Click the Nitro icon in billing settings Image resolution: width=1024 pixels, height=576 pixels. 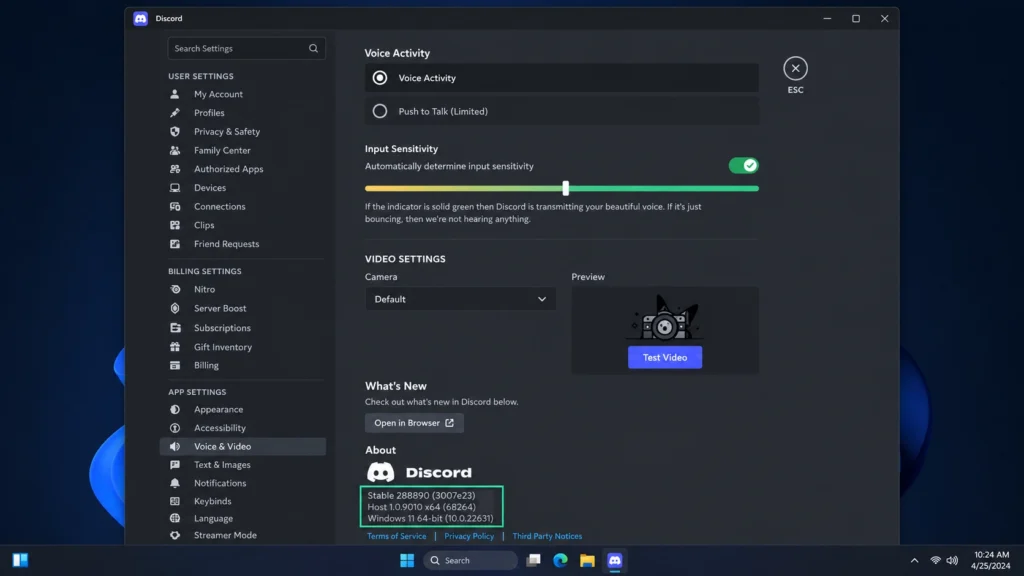[174, 289]
